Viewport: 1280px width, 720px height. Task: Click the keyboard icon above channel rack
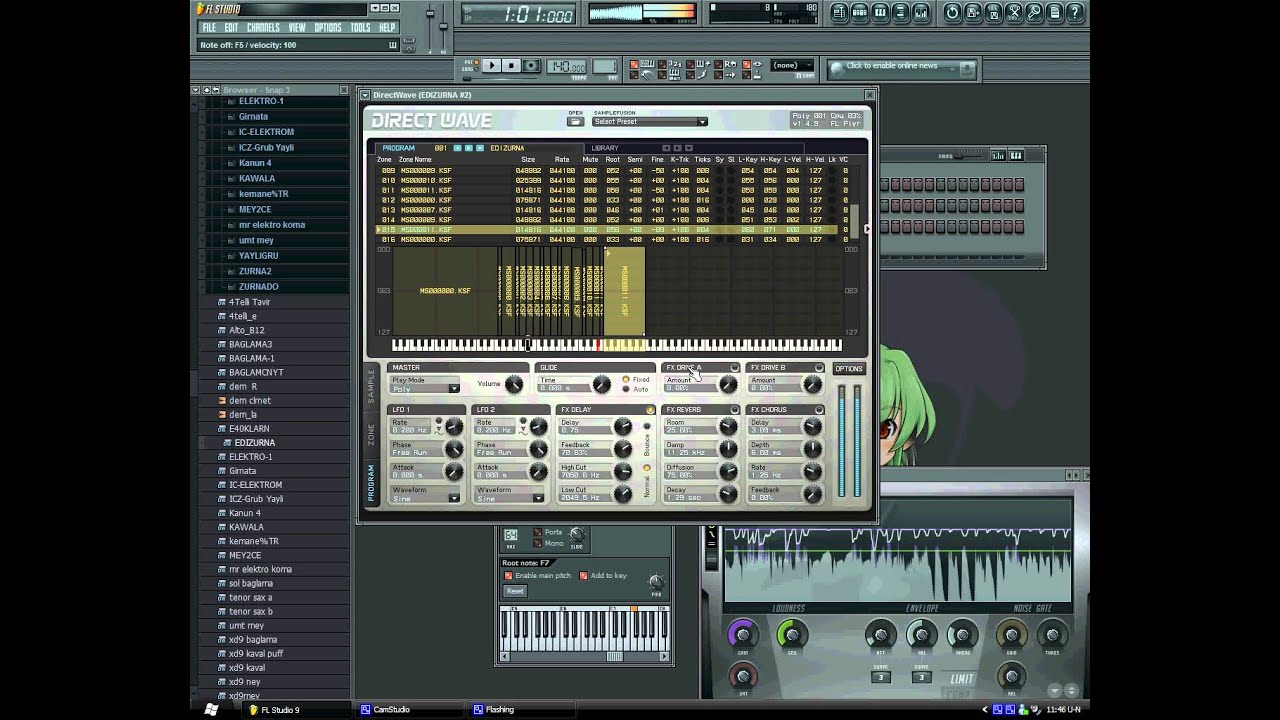click(x=1016, y=155)
